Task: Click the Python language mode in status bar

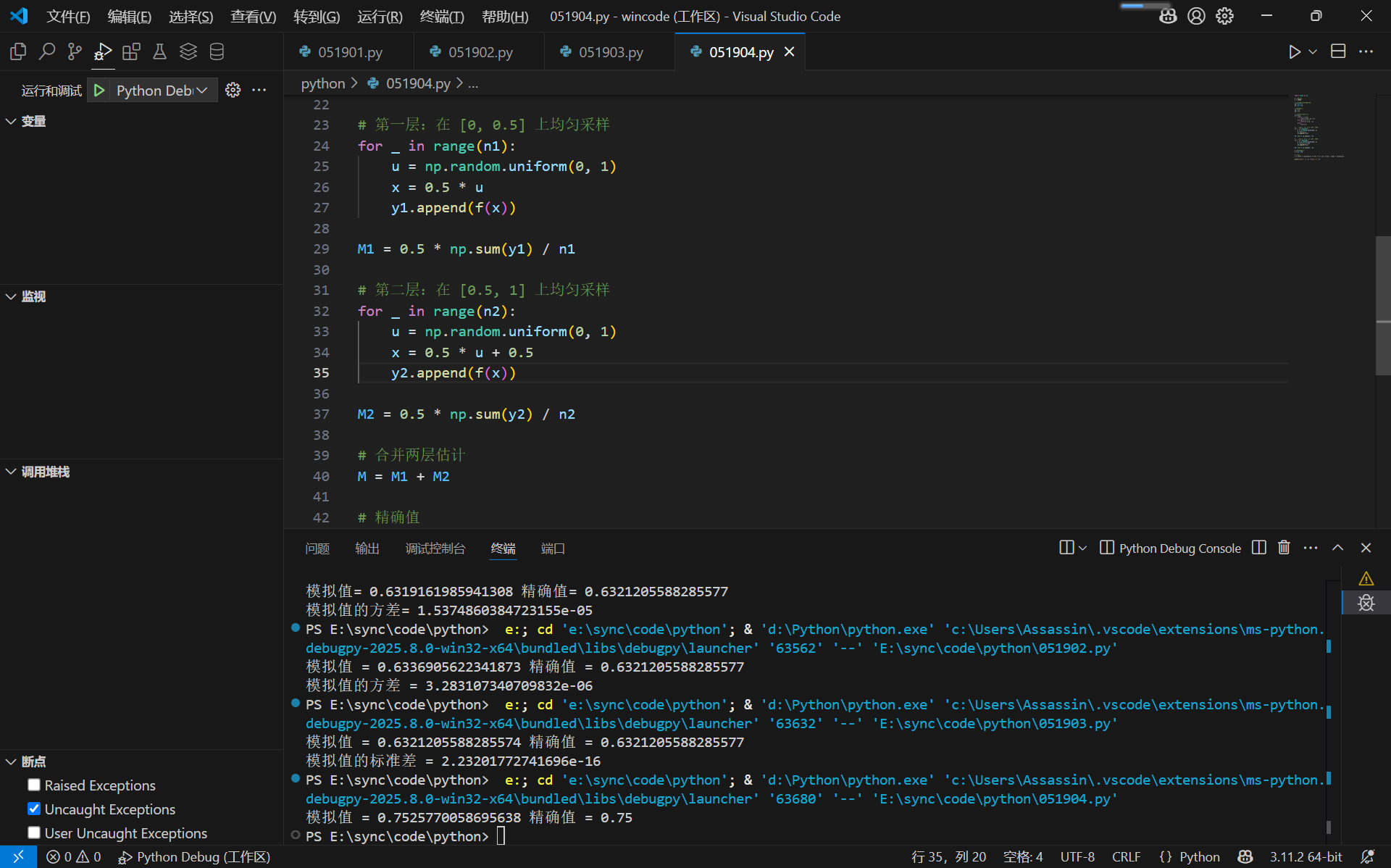Action: coord(1199,856)
